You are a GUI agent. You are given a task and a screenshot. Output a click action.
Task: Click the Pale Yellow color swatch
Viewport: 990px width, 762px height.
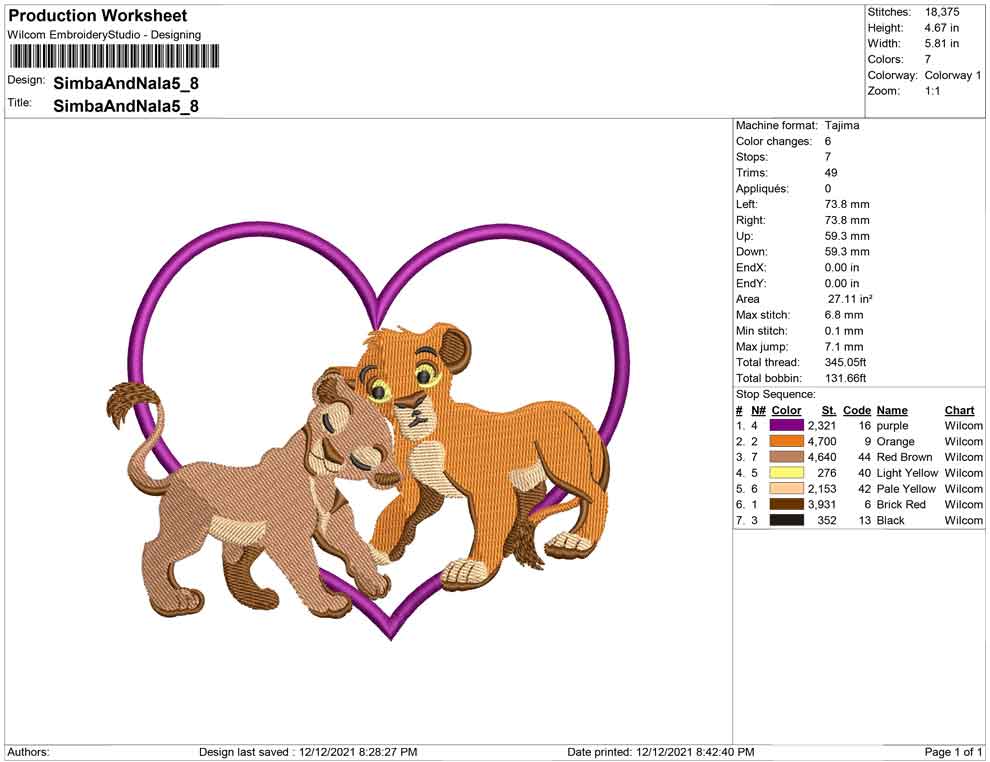click(786, 489)
